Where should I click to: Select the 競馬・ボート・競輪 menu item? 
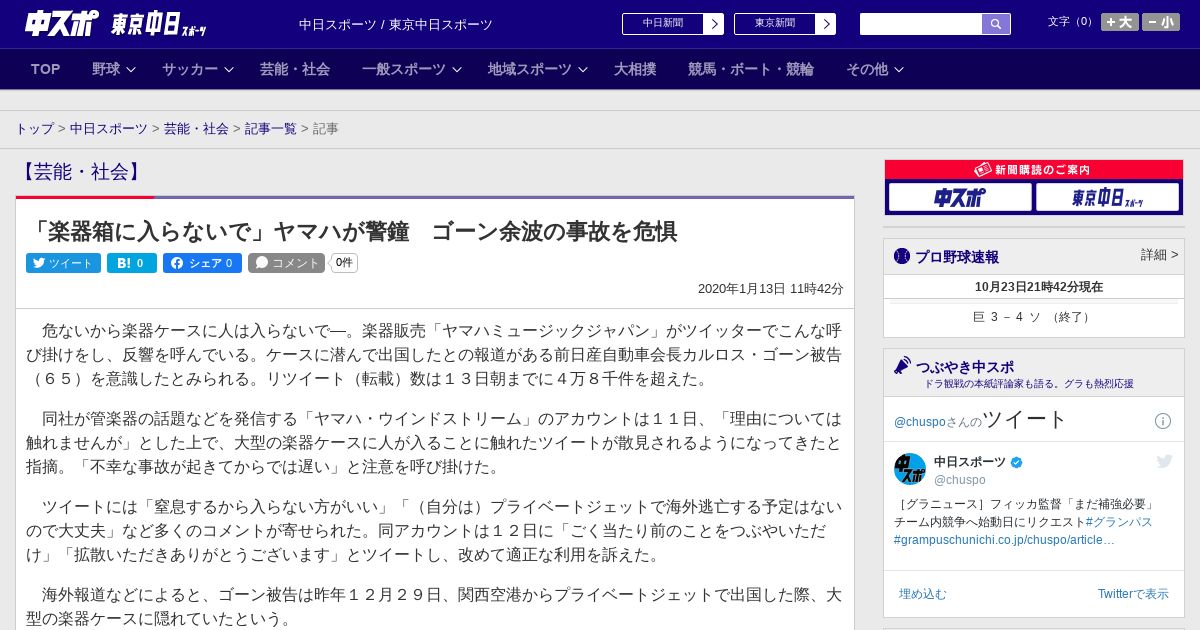coord(751,69)
